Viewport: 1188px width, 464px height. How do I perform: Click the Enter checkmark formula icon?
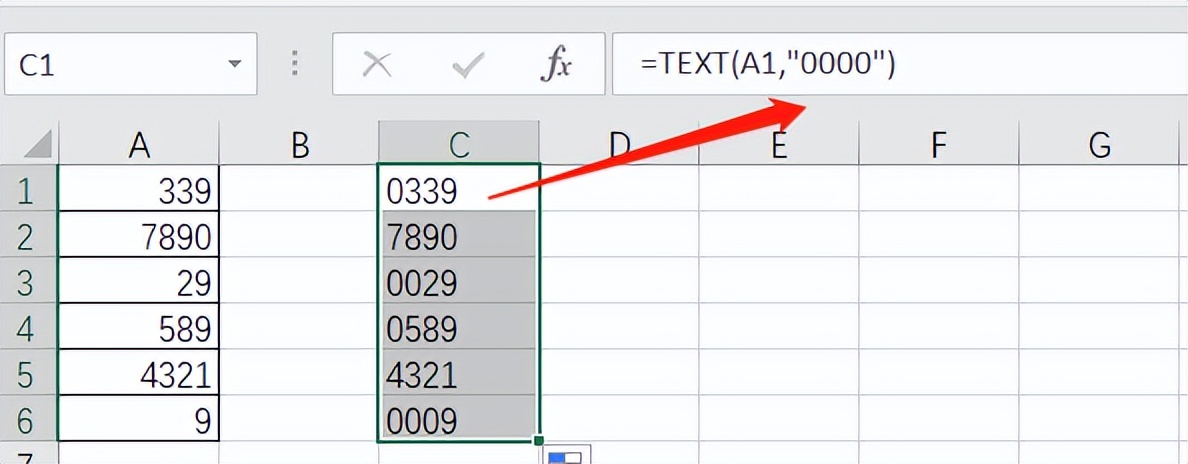click(x=467, y=65)
